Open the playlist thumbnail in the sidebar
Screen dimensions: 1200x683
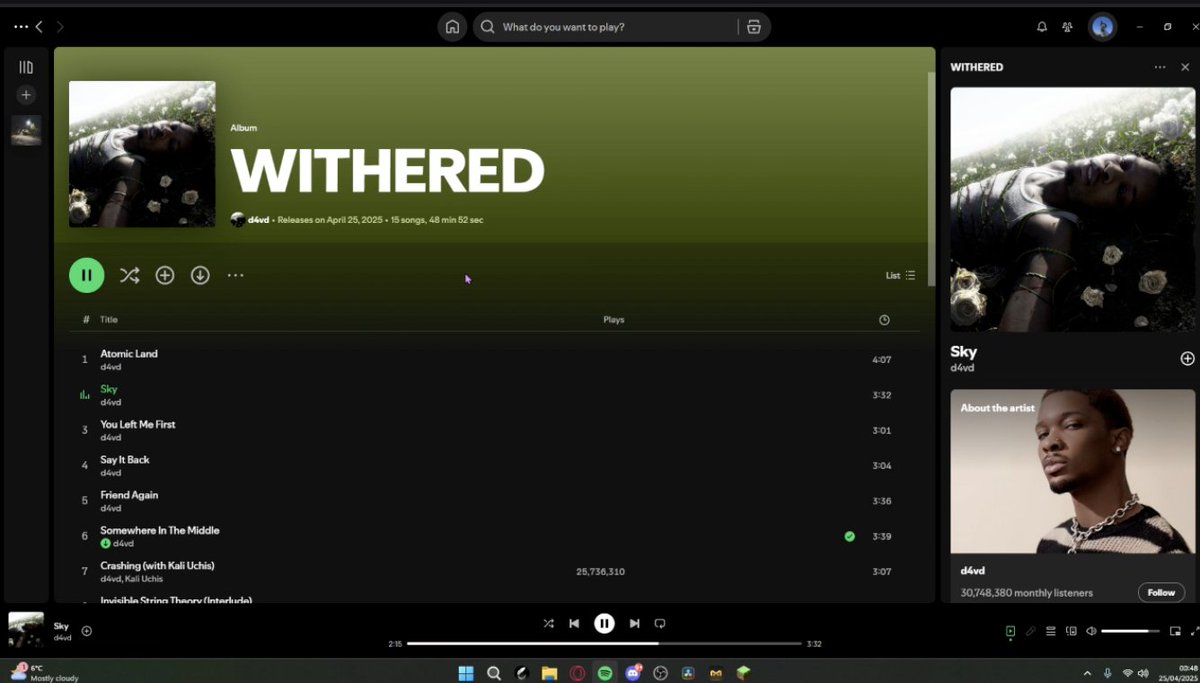[x=26, y=130]
